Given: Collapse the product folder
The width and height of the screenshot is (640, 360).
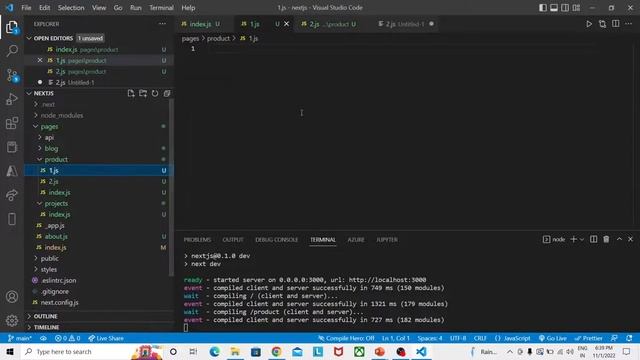Looking at the screenshot, I should 56,160.
